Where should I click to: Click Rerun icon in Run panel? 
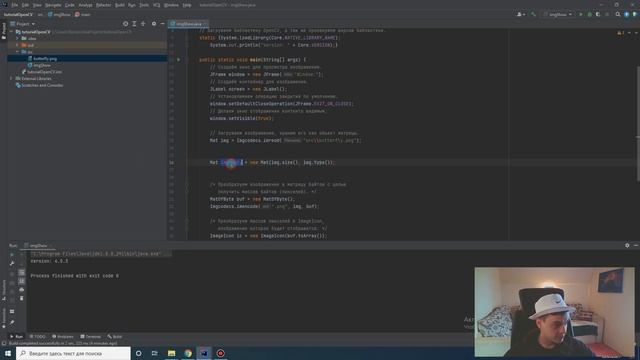[12, 255]
